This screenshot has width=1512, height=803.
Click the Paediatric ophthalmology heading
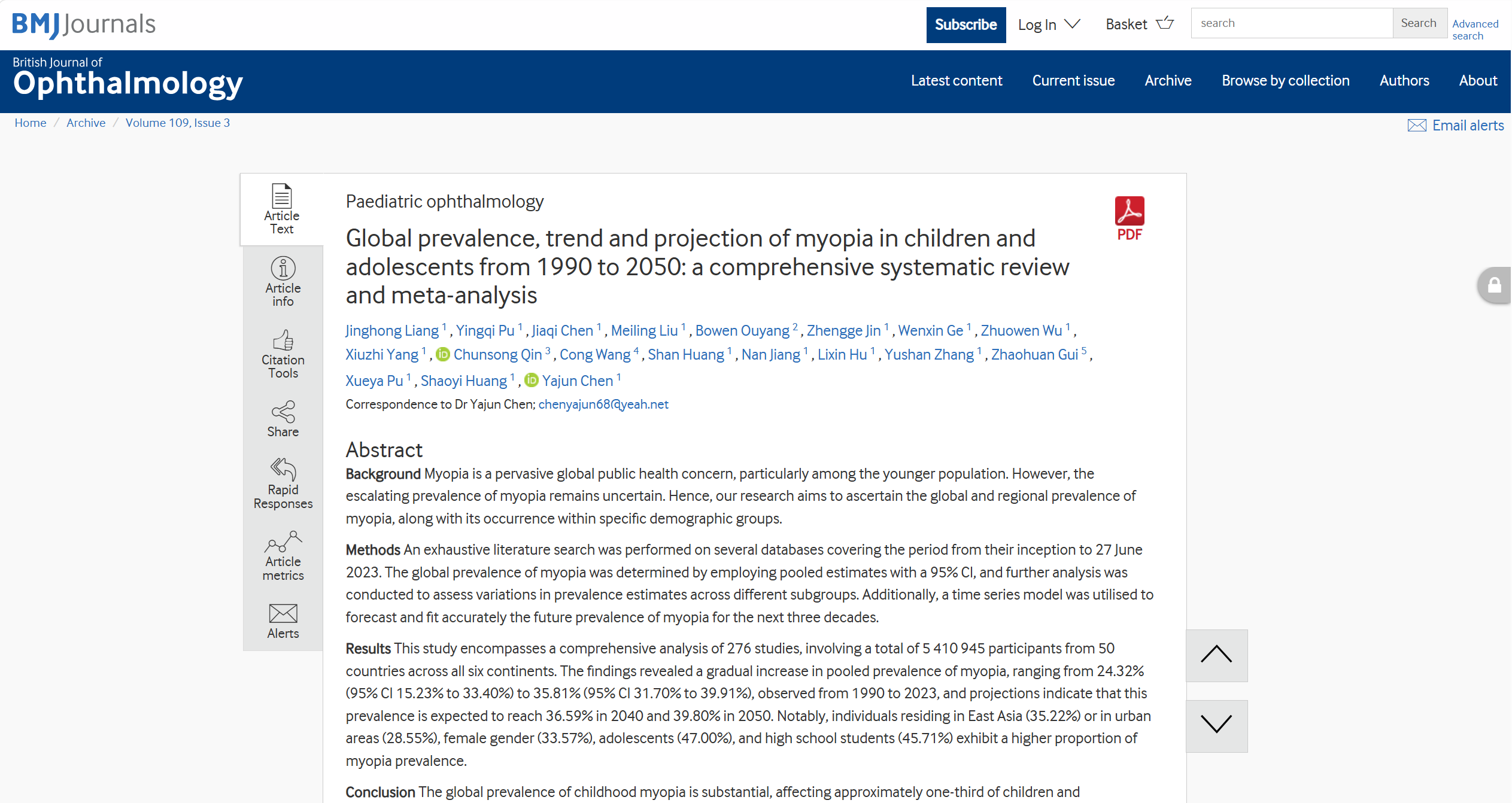pyautogui.click(x=445, y=202)
